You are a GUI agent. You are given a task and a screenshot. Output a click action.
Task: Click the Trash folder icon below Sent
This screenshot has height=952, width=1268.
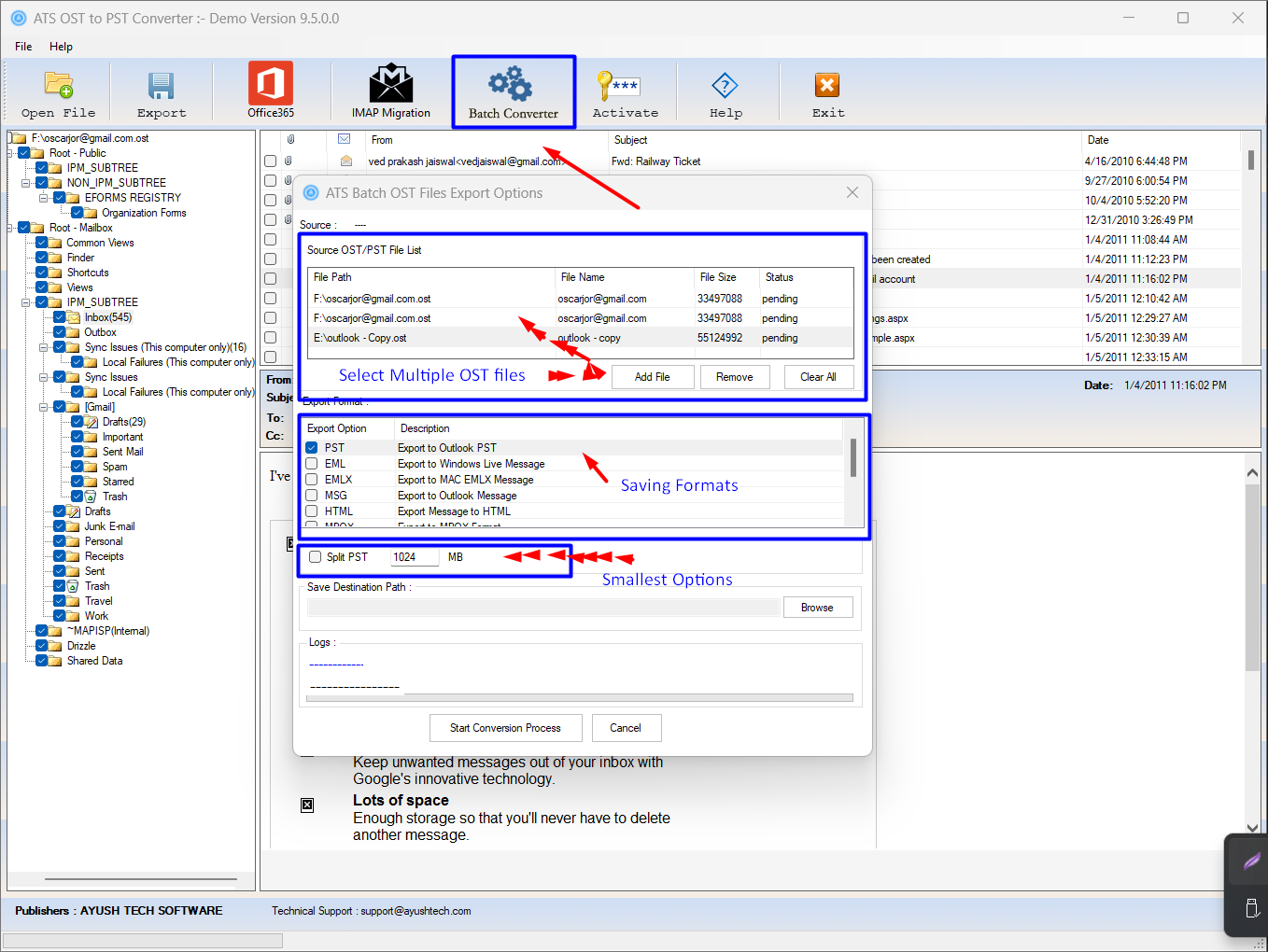coord(73,586)
